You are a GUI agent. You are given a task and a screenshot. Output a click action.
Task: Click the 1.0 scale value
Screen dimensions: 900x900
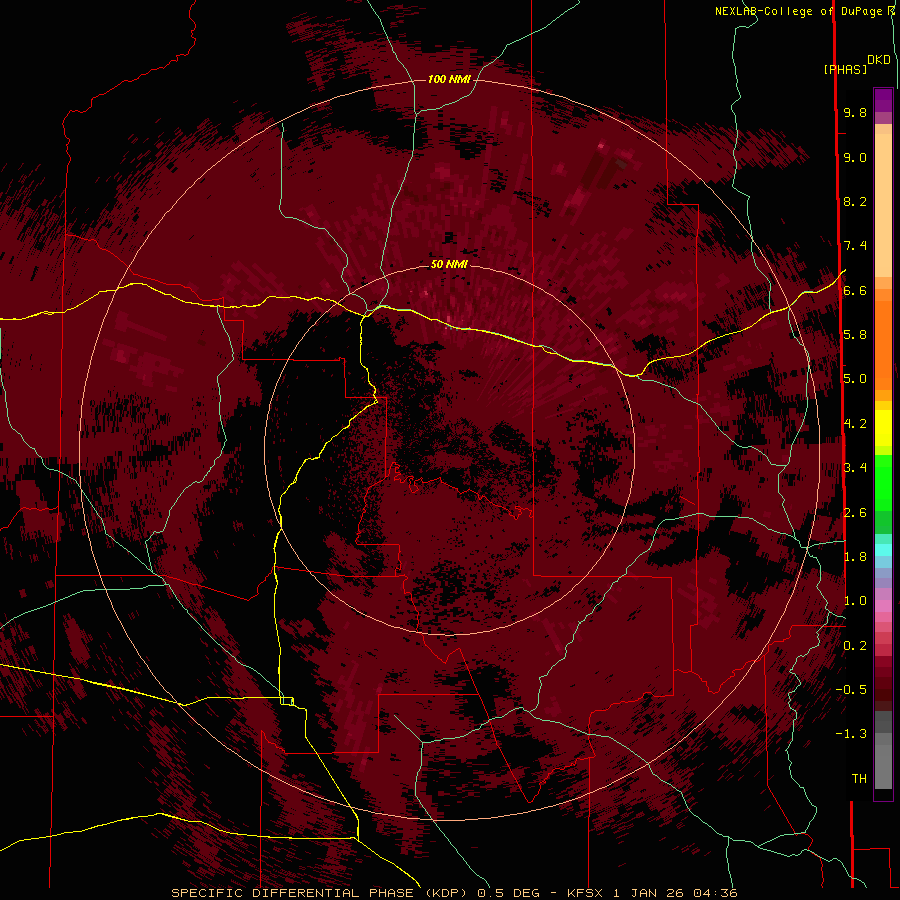855,601
